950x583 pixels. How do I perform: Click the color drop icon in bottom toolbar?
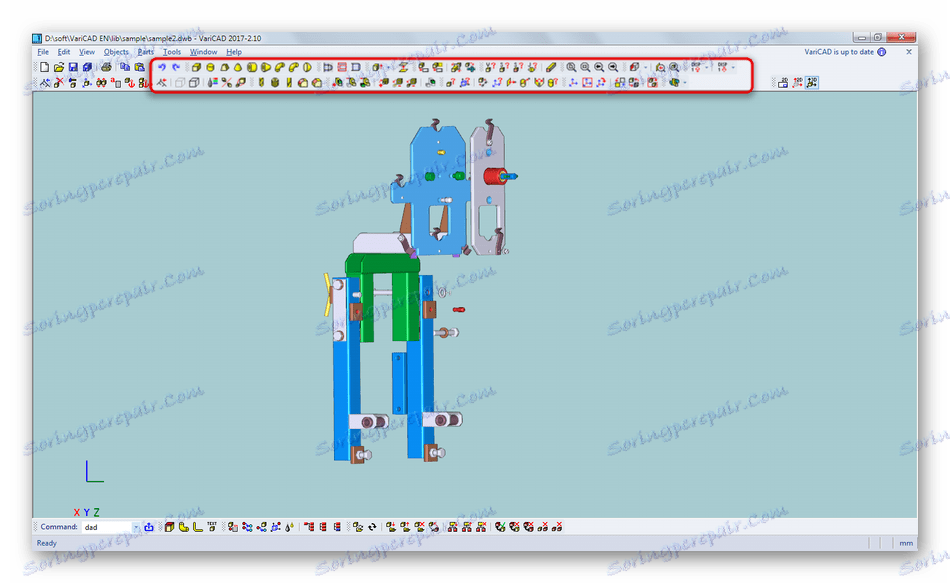[290, 527]
